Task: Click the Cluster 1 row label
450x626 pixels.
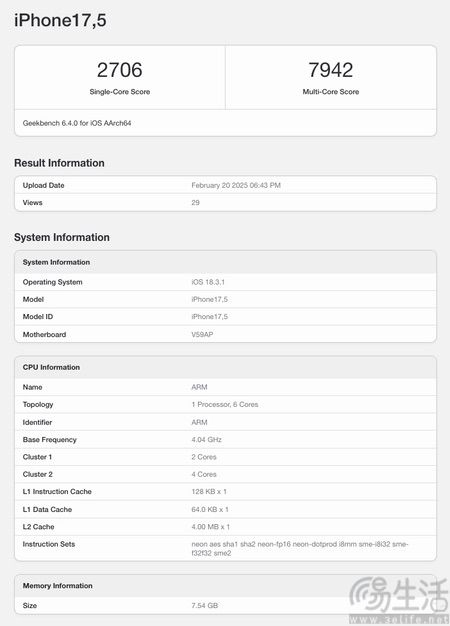Action: (x=37, y=457)
